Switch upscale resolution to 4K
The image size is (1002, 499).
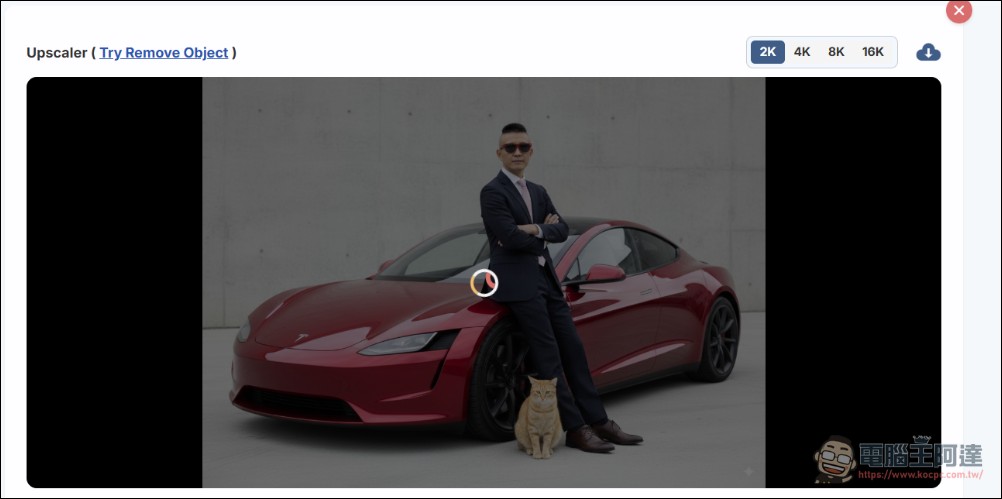(802, 52)
